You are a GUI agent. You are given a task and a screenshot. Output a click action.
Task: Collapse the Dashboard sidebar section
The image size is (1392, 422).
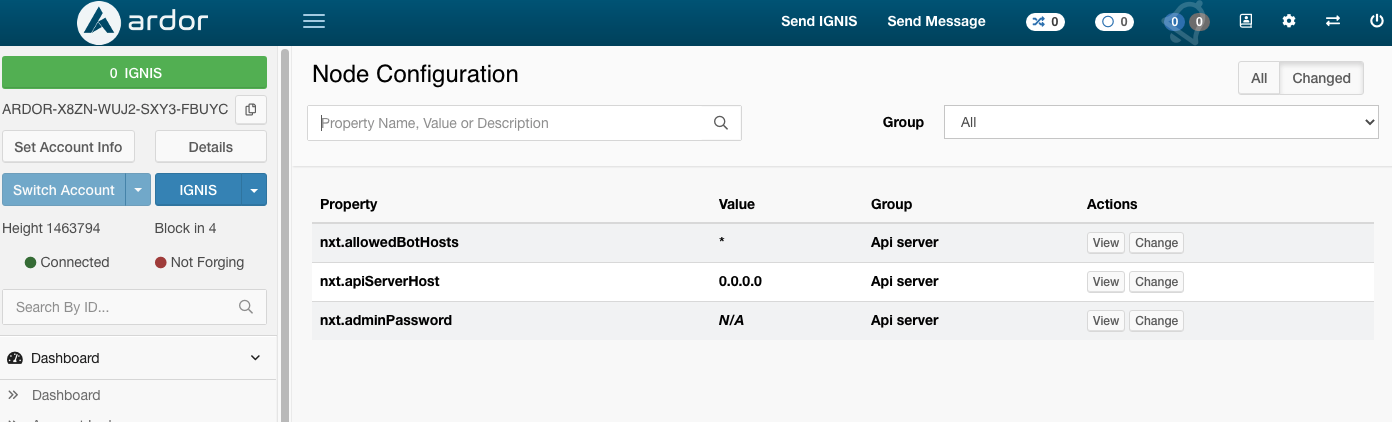(x=255, y=358)
